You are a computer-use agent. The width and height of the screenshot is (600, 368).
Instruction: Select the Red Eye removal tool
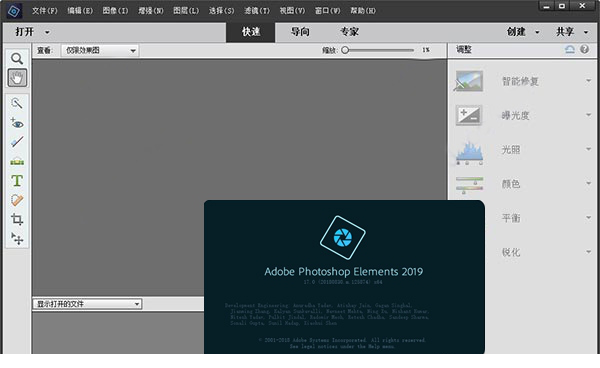point(17,123)
